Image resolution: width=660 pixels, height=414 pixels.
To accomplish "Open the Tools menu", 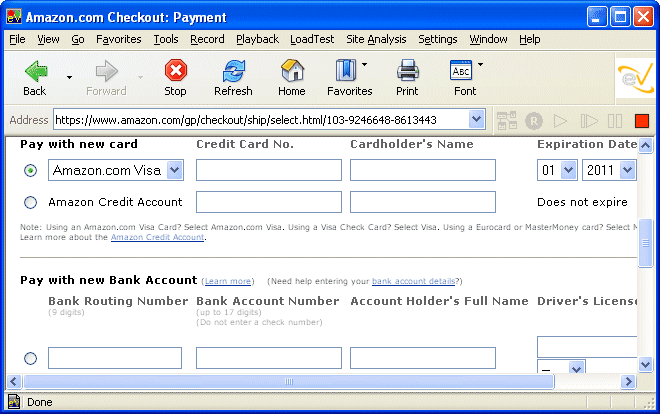I will point(166,39).
